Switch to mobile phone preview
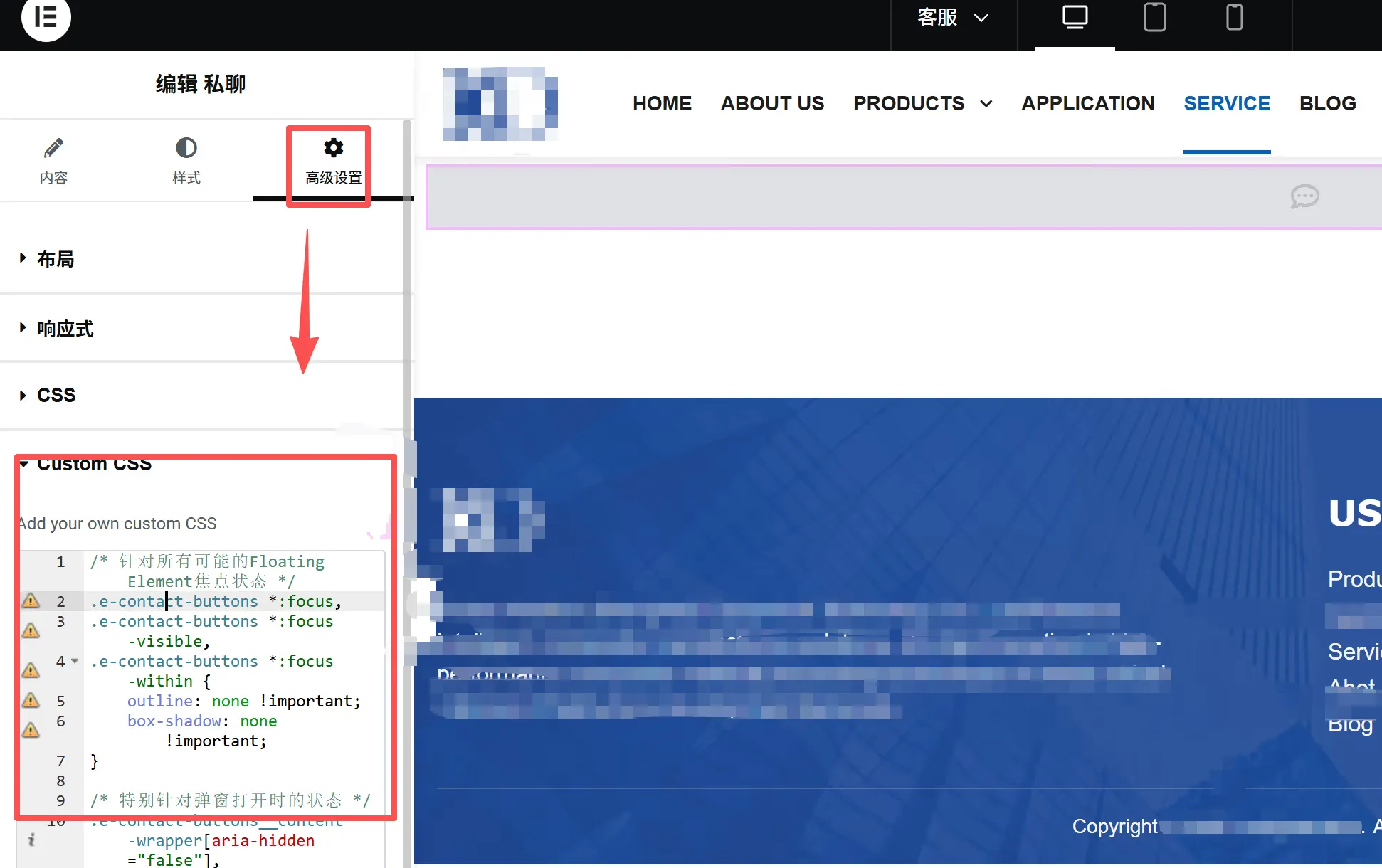This screenshot has width=1382, height=868. click(1235, 17)
